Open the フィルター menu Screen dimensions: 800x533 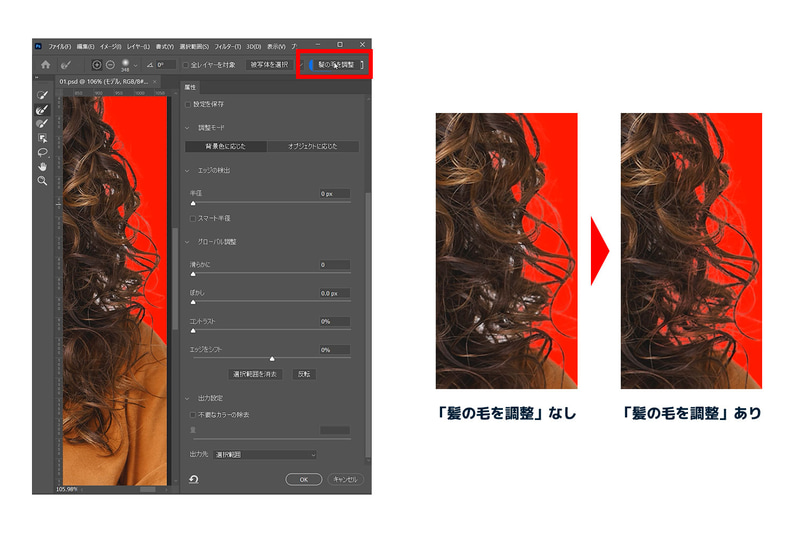[228, 46]
